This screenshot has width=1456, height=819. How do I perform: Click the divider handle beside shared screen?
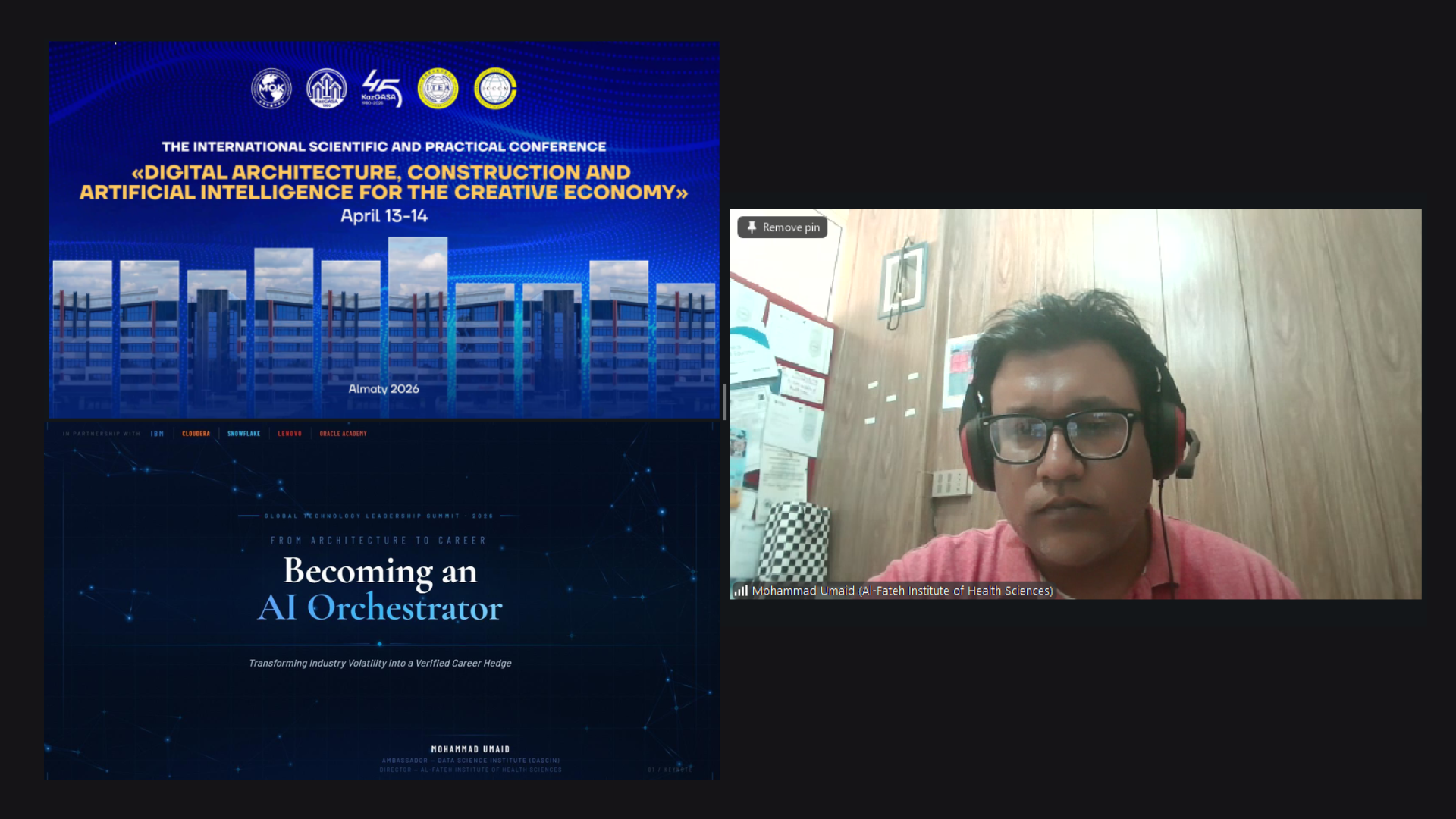(724, 402)
